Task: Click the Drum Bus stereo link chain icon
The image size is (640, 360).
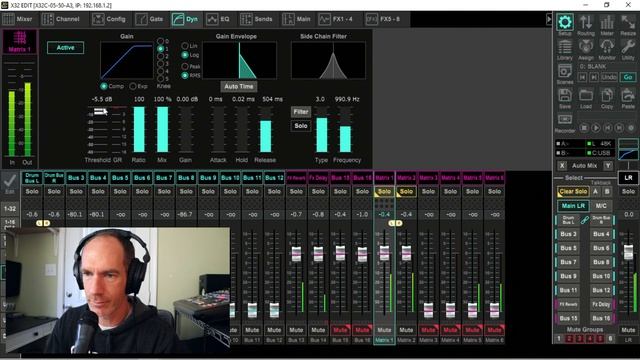Action: point(584,220)
